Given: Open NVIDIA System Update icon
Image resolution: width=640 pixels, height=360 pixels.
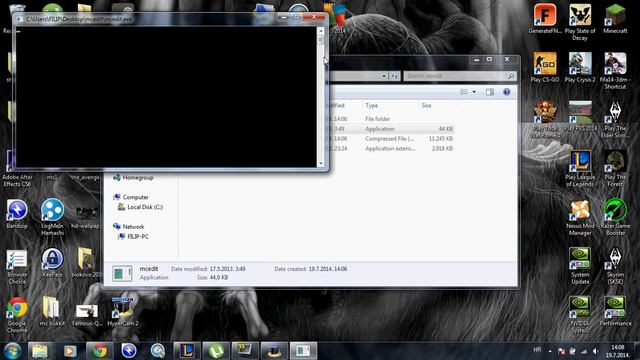Looking at the screenshot, I should (580, 266).
